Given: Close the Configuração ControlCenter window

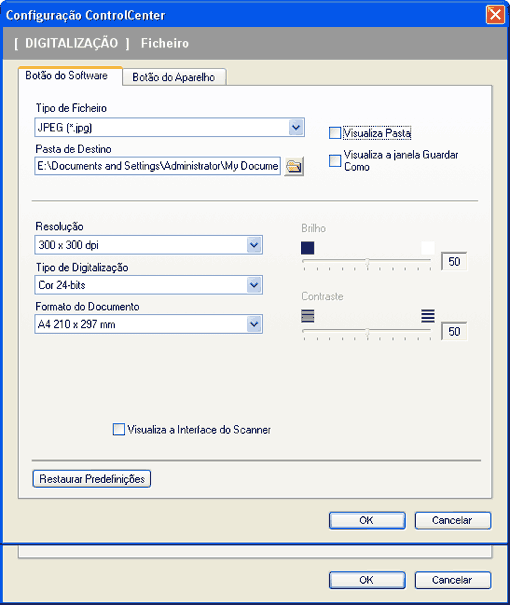Looking at the screenshot, I should point(495,15).
